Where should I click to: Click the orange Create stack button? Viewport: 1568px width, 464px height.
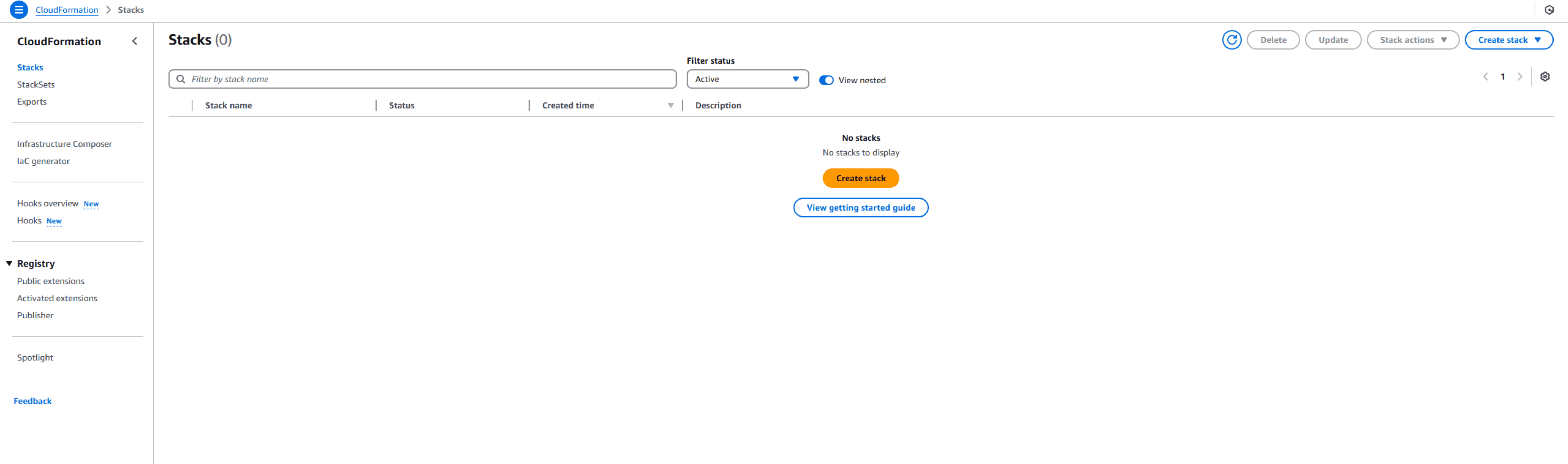click(x=860, y=178)
